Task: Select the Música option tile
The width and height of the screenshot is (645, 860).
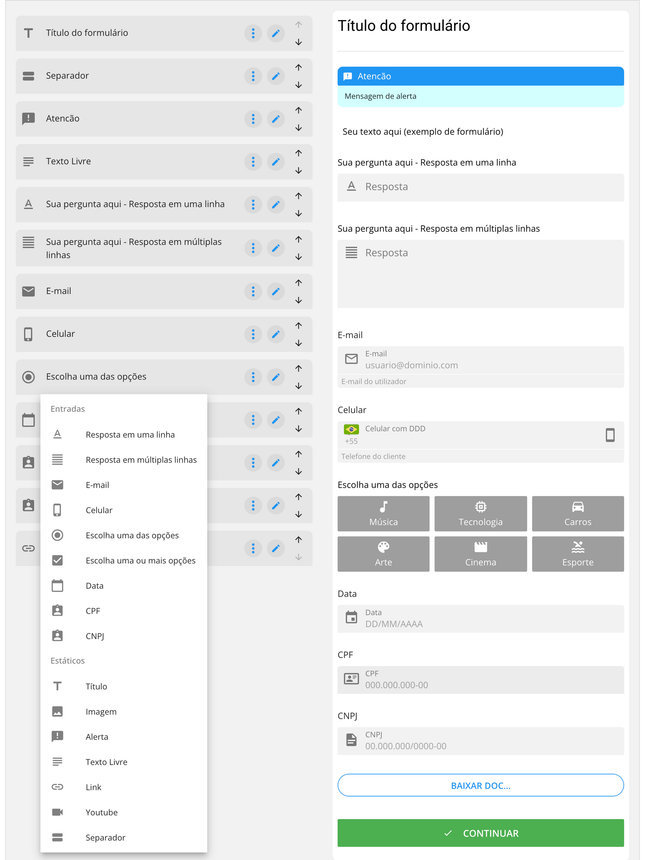Action: pyautogui.click(x=383, y=513)
